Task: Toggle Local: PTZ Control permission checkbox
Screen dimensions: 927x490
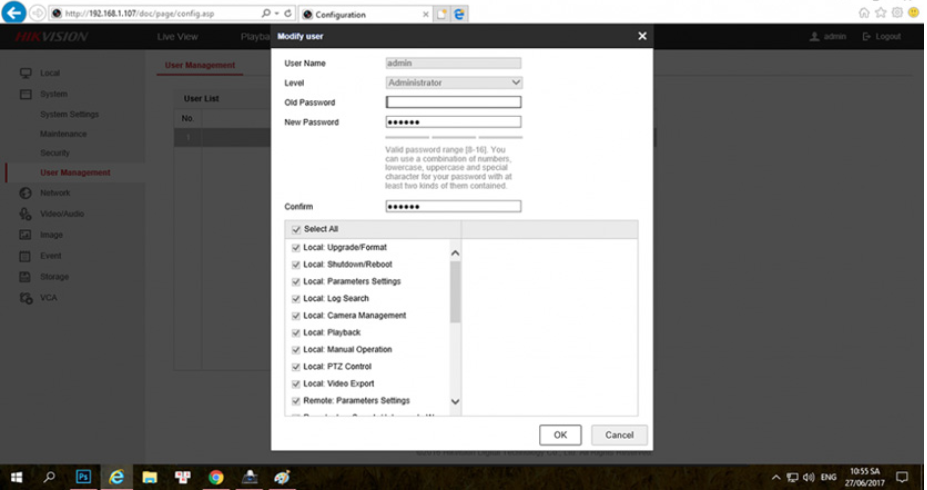Action: click(296, 367)
